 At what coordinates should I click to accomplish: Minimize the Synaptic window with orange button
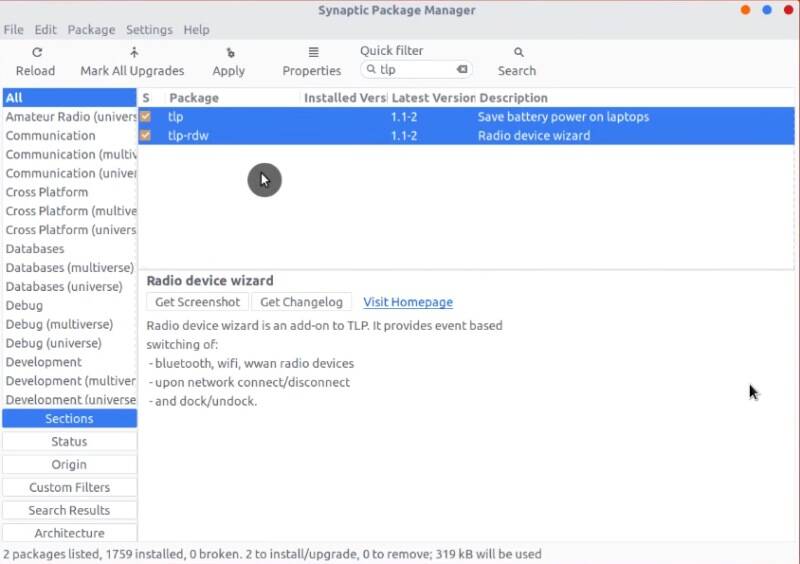point(745,10)
